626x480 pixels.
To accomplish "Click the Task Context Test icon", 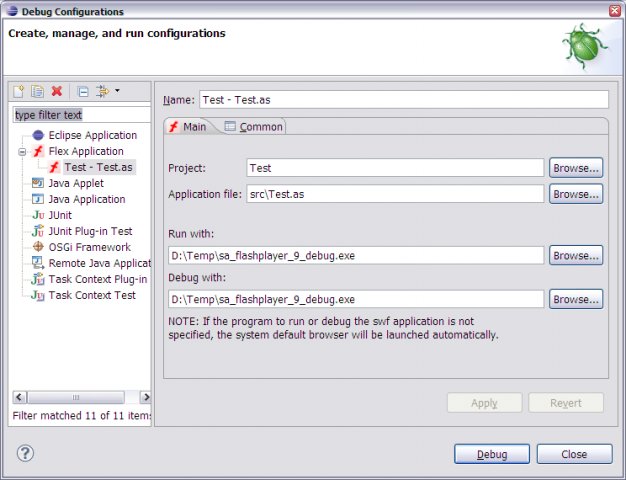I will click(38, 295).
